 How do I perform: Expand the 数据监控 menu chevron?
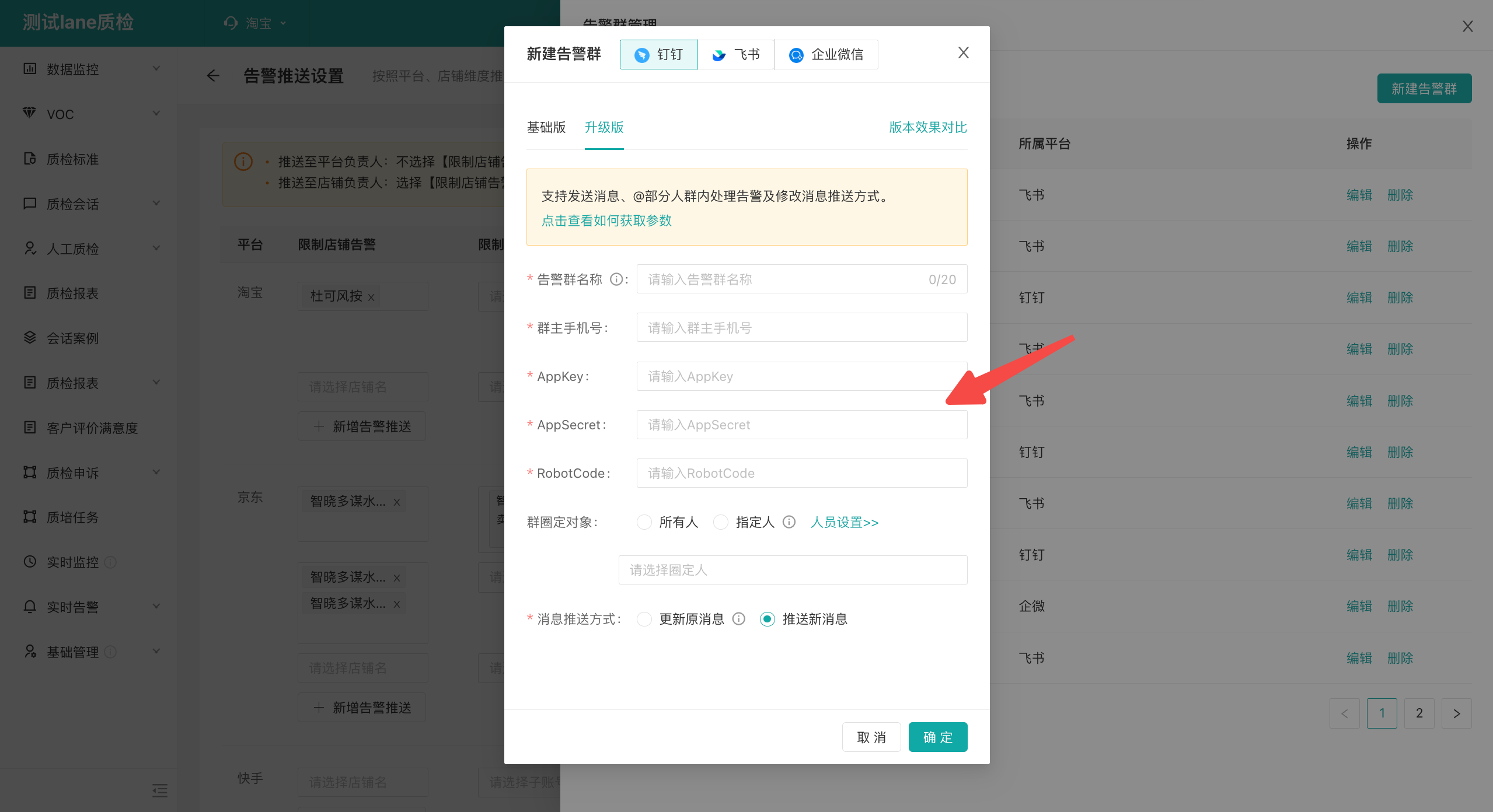point(156,68)
